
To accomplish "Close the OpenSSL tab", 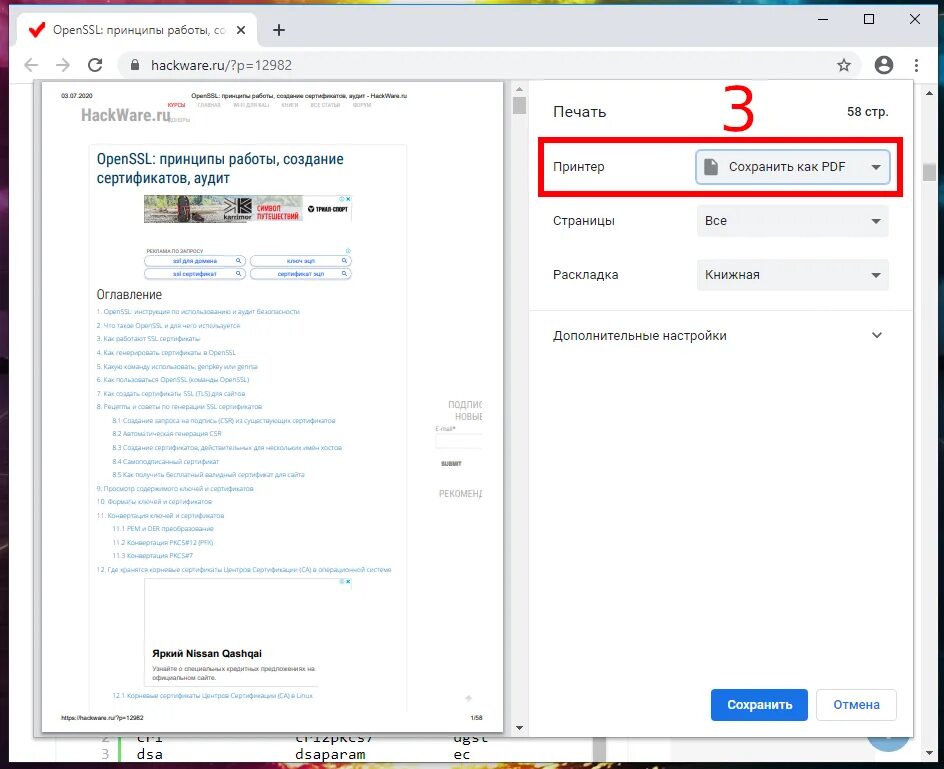I will (x=241, y=30).
